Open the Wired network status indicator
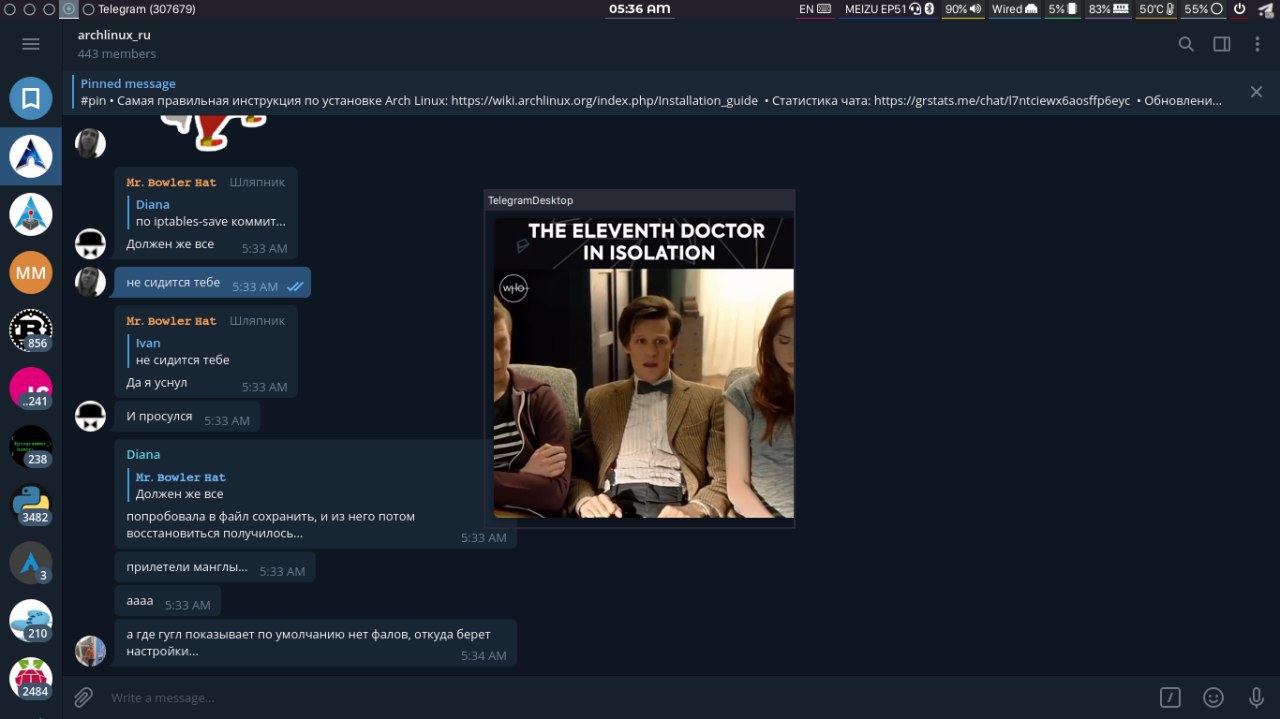The image size is (1280, 719). tap(1014, 9)
